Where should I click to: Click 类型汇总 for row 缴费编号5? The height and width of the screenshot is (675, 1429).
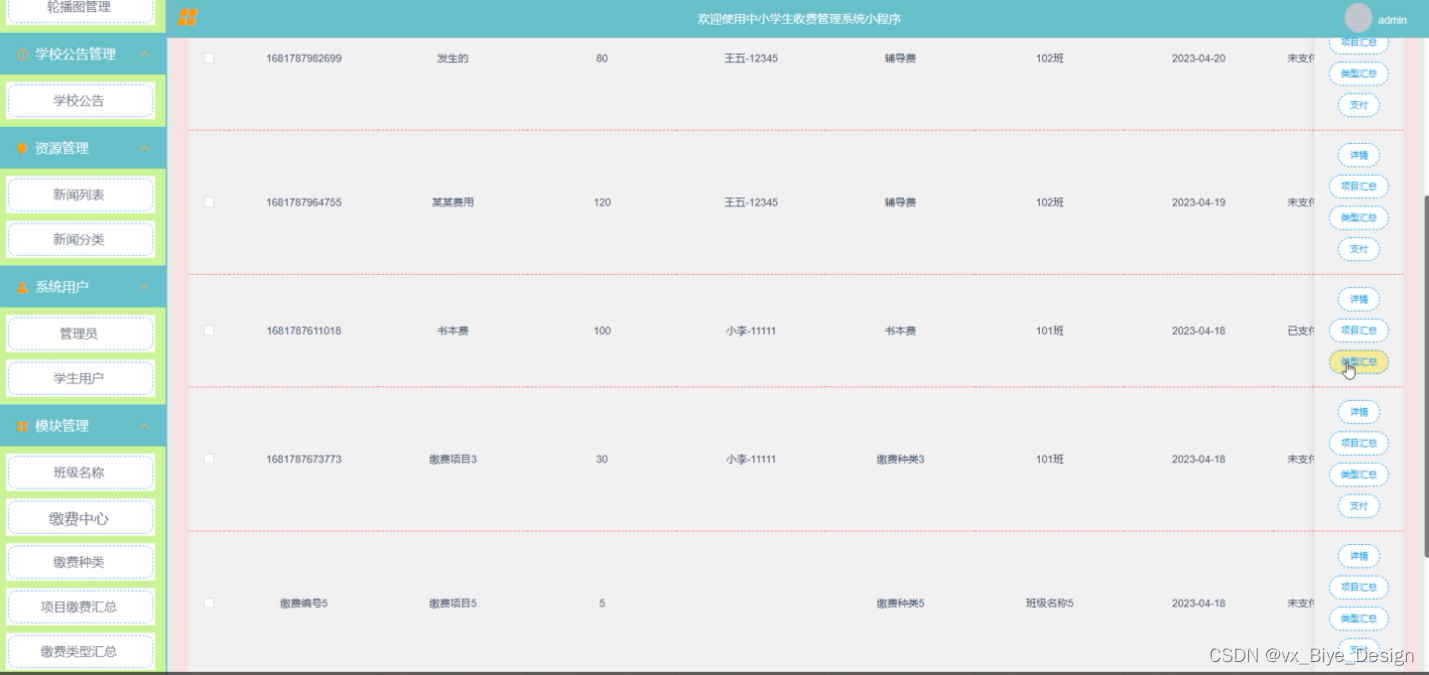[x=1358, y=619]
